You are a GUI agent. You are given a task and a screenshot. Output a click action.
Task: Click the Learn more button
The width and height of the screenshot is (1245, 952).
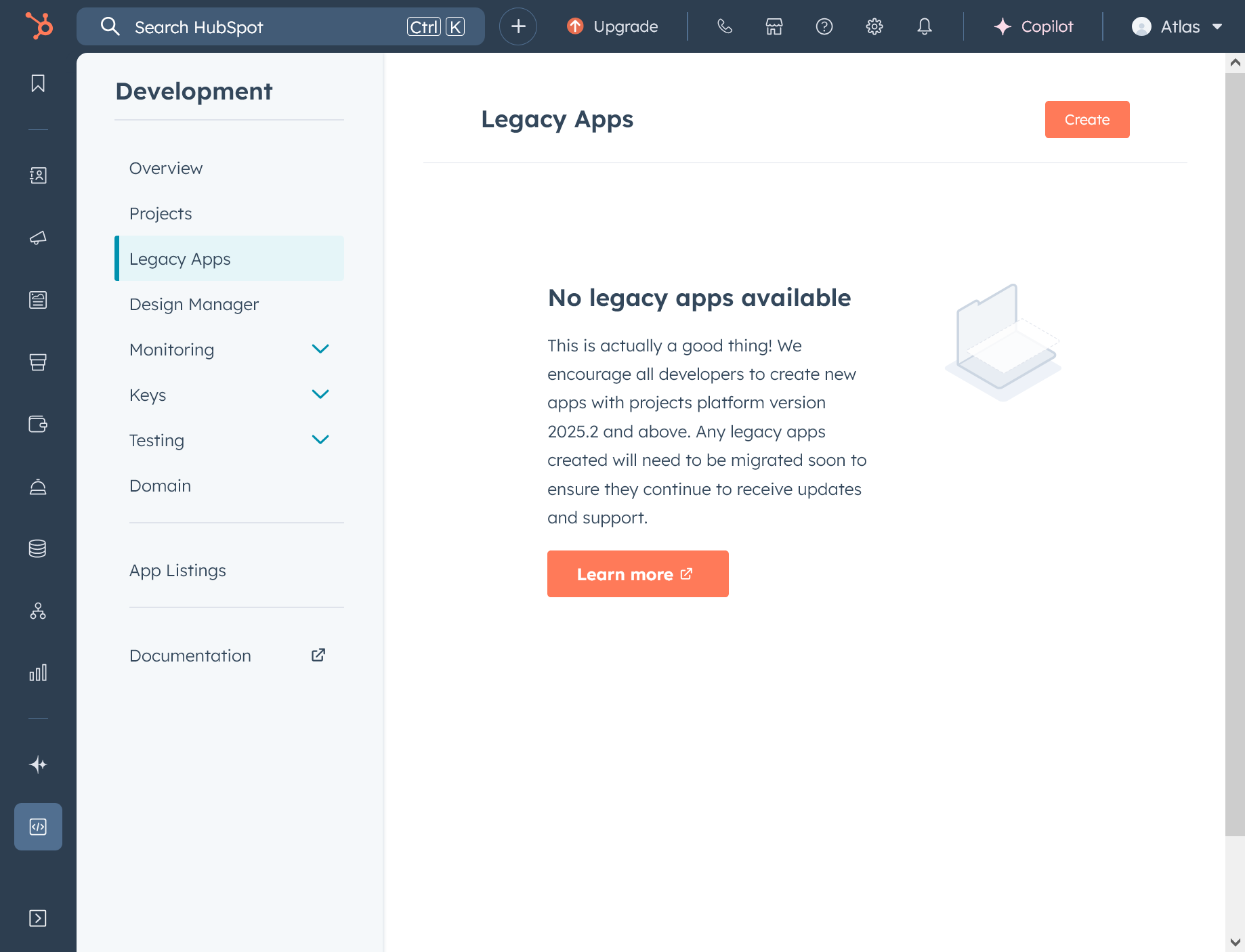click(x=638, y=574)
